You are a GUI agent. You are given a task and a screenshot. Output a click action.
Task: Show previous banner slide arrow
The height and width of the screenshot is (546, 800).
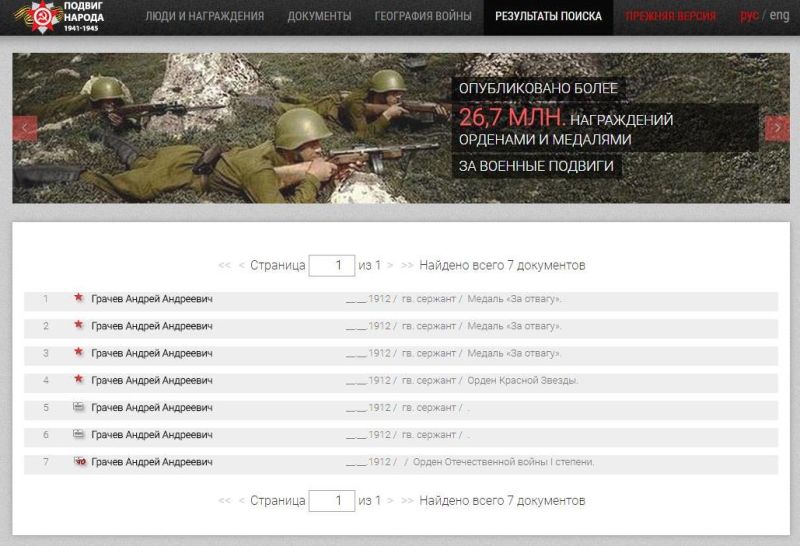[25, 128]
